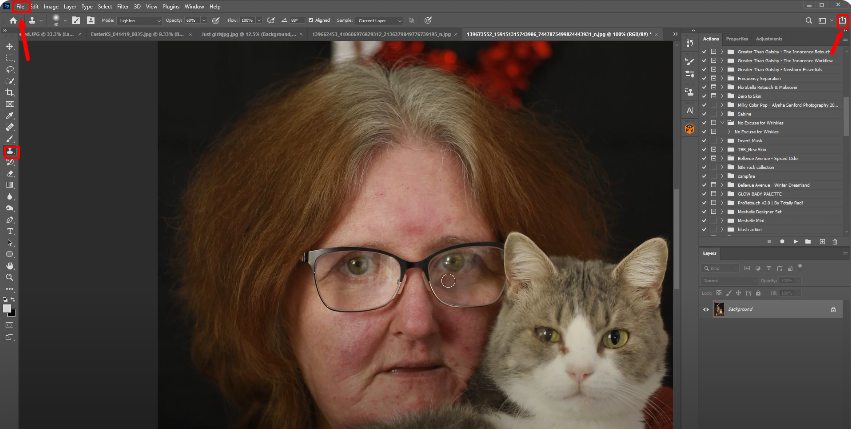Open the Image menu
The image size is (851, 429).
(50, 7)
